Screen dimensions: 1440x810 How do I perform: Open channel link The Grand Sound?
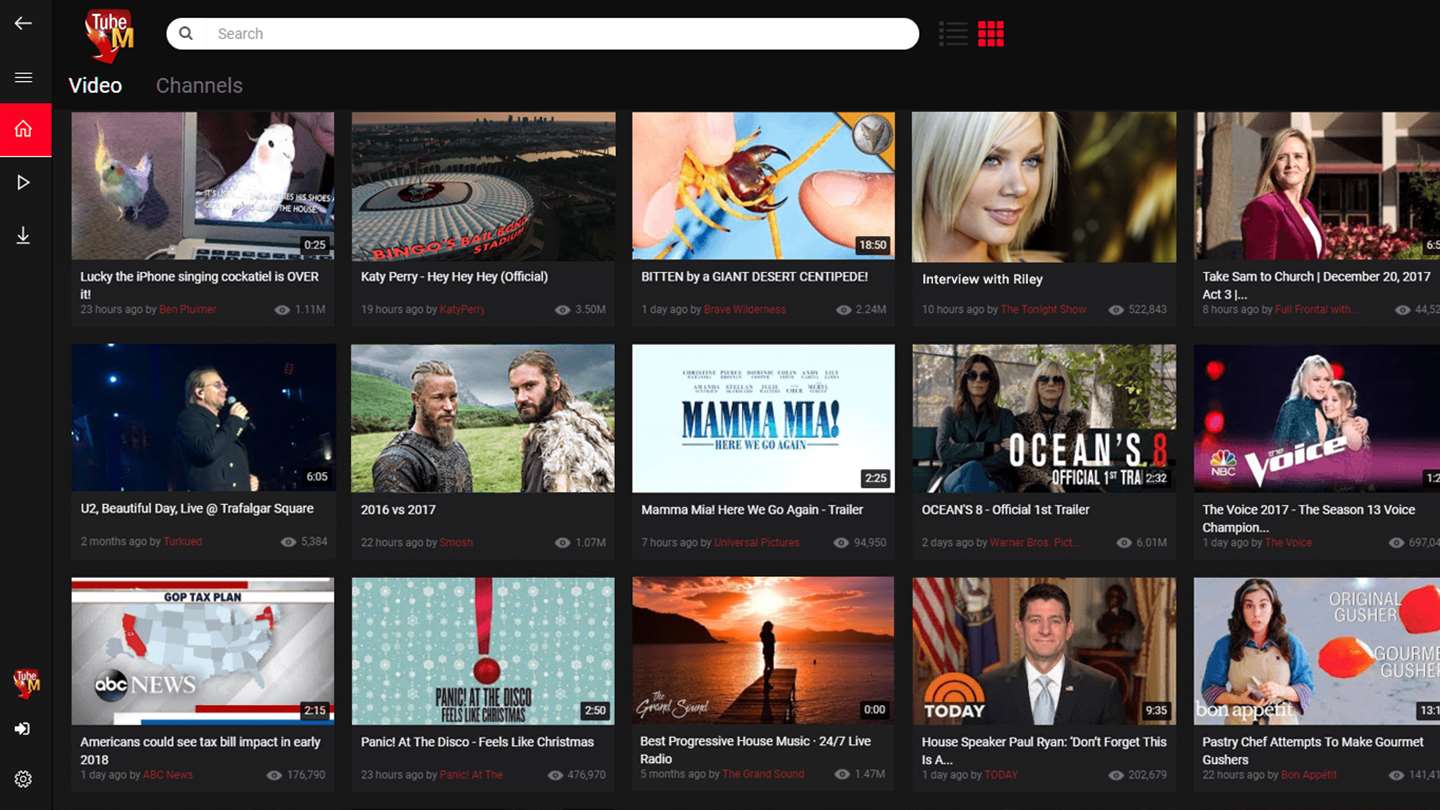(763, 775)
